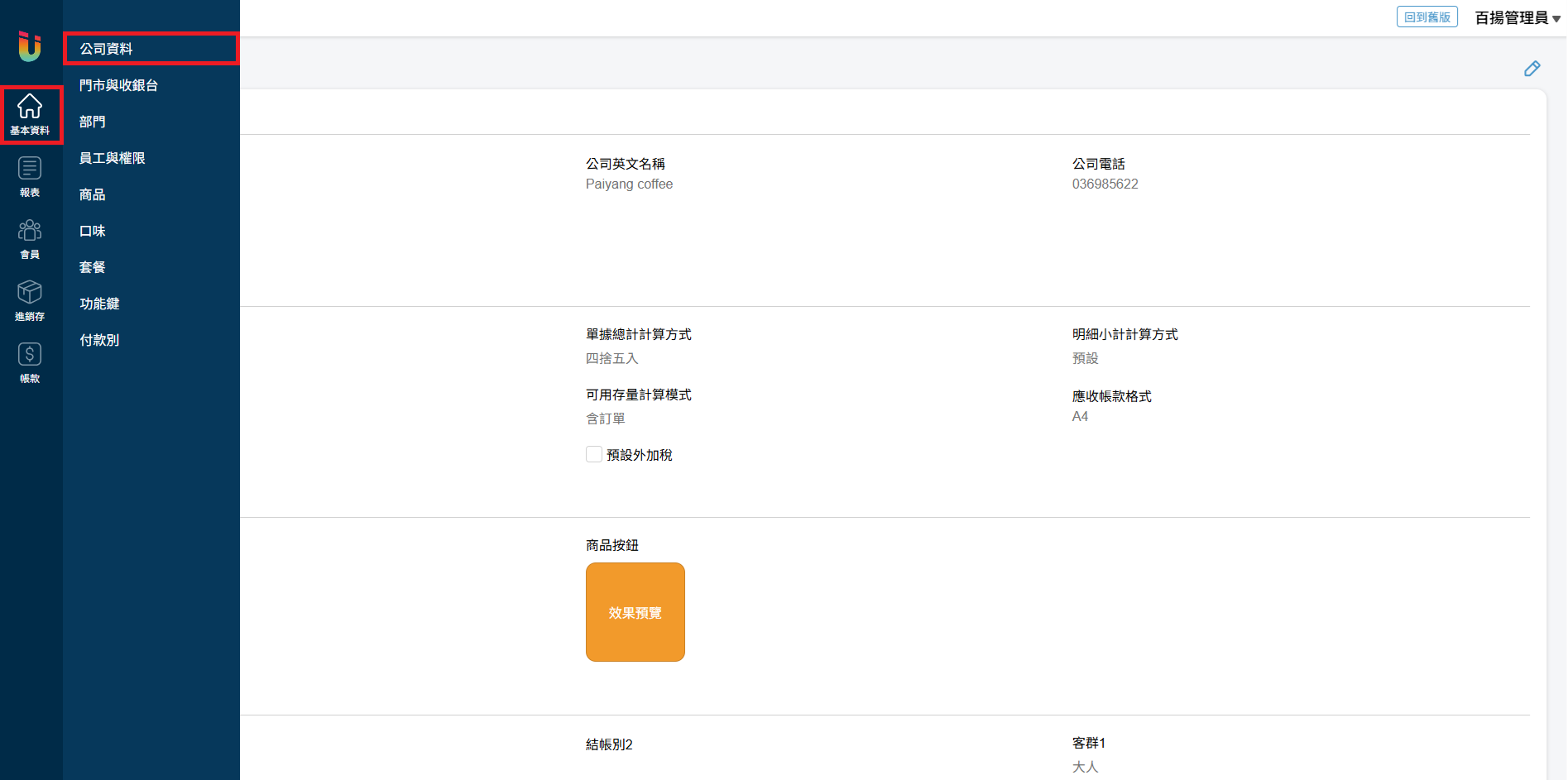Expand the 百揚管理員 user dropdown

tap(1517, 18)
